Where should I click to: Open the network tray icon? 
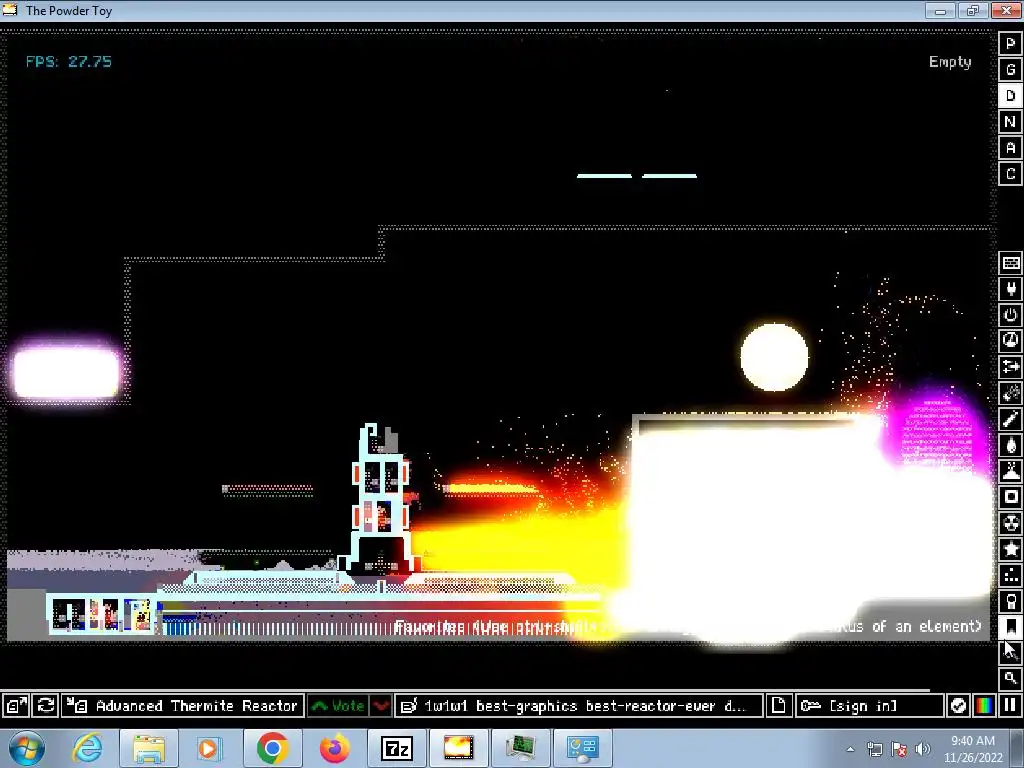874,749
